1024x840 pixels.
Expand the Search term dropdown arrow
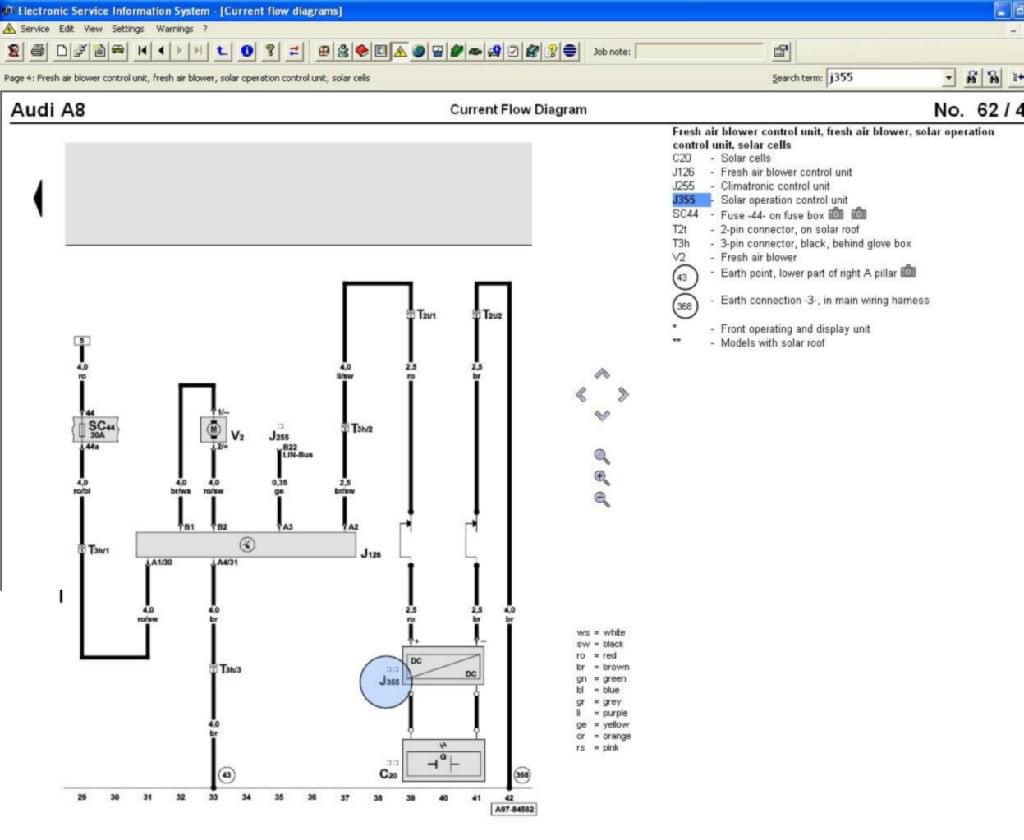pyautogui.click(x=949, y=78)
